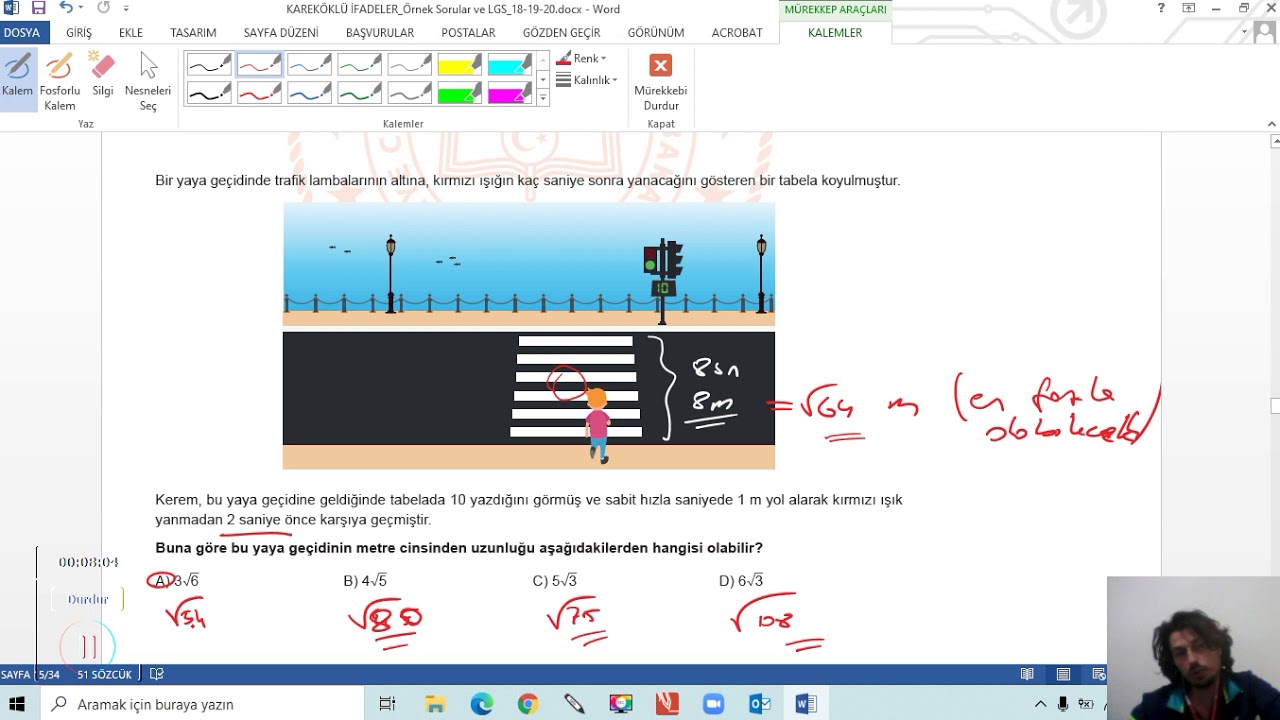
Task: Go to next row in pen gallery
Action: click(x=543, y=79)
